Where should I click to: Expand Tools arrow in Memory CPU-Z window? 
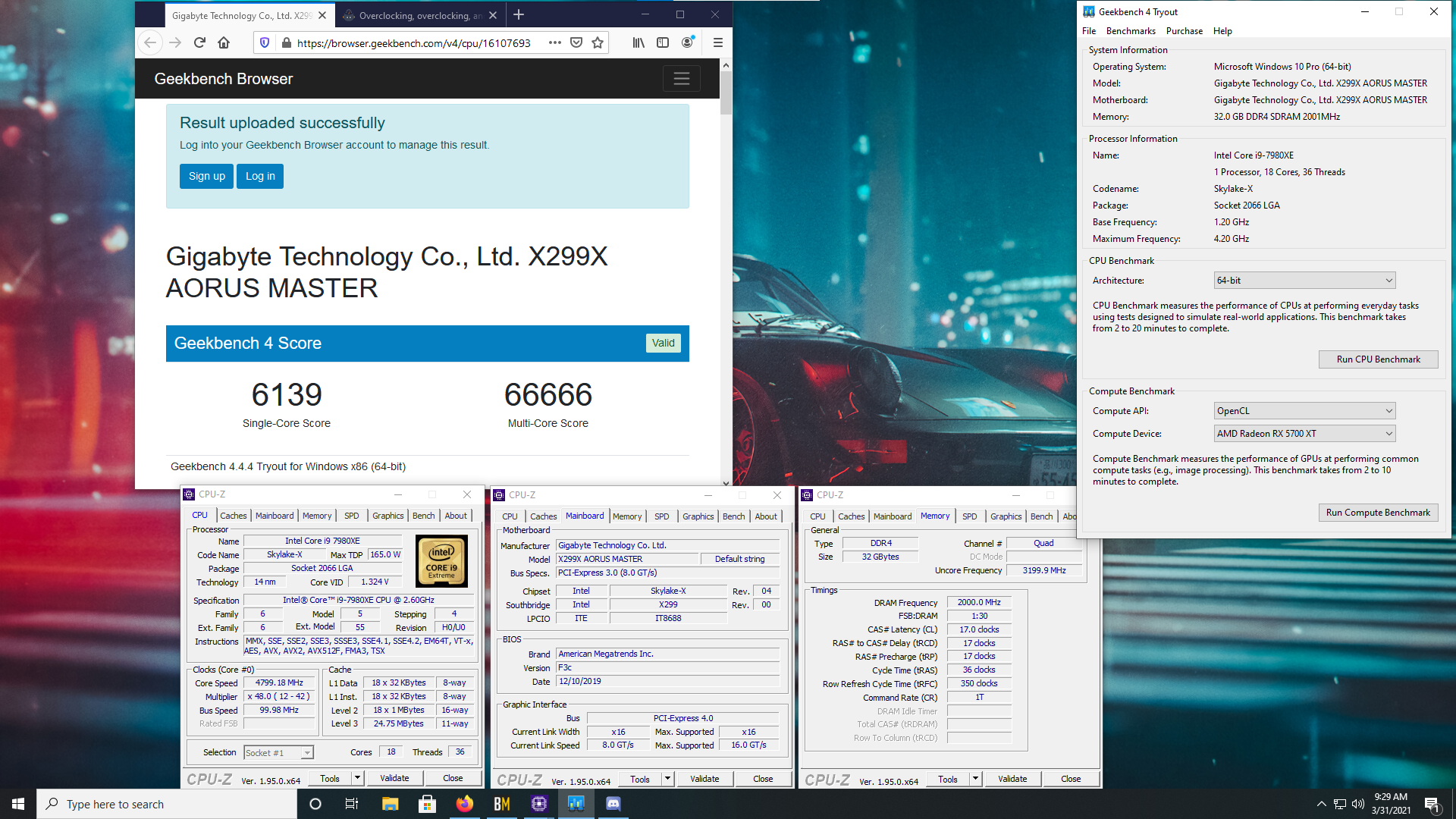pyautogui.click(x=976, y=779)
